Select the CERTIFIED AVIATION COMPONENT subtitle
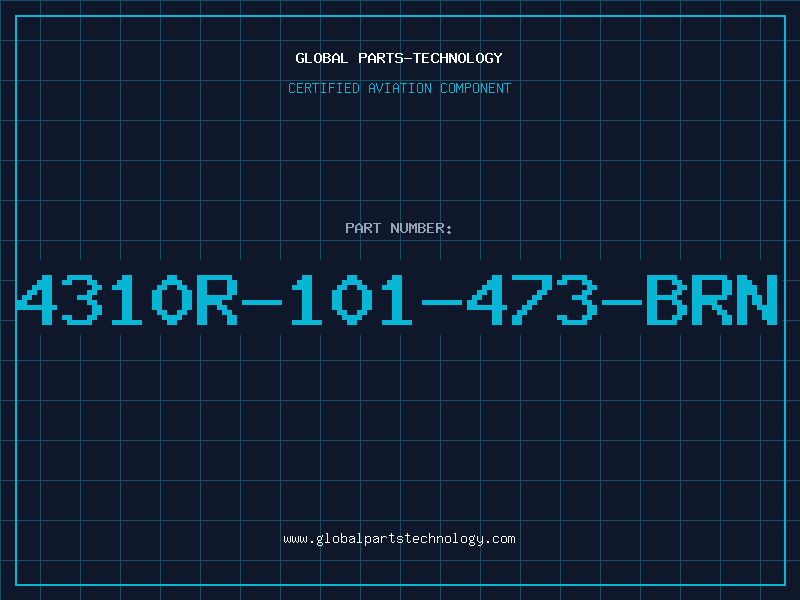The height and width of the screenshot is (600, 800). [x=399, y=88]
